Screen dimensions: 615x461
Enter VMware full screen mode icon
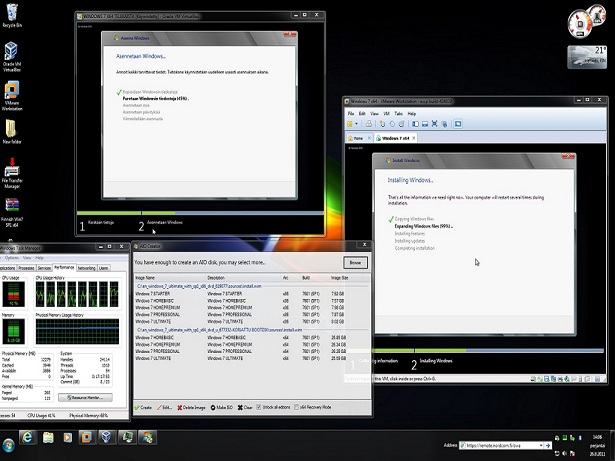pyautogui.click(x=435, y=124)
